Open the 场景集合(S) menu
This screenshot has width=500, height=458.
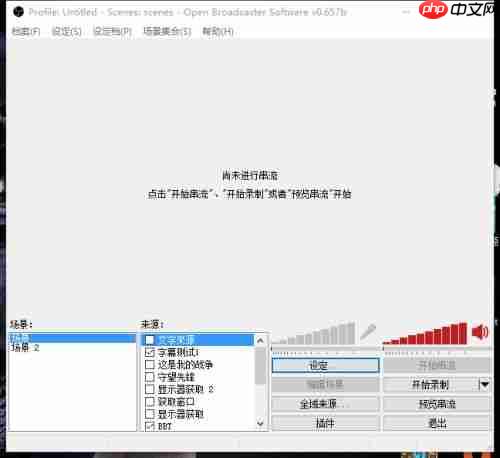pyautogui.click(x=167, y=32)
